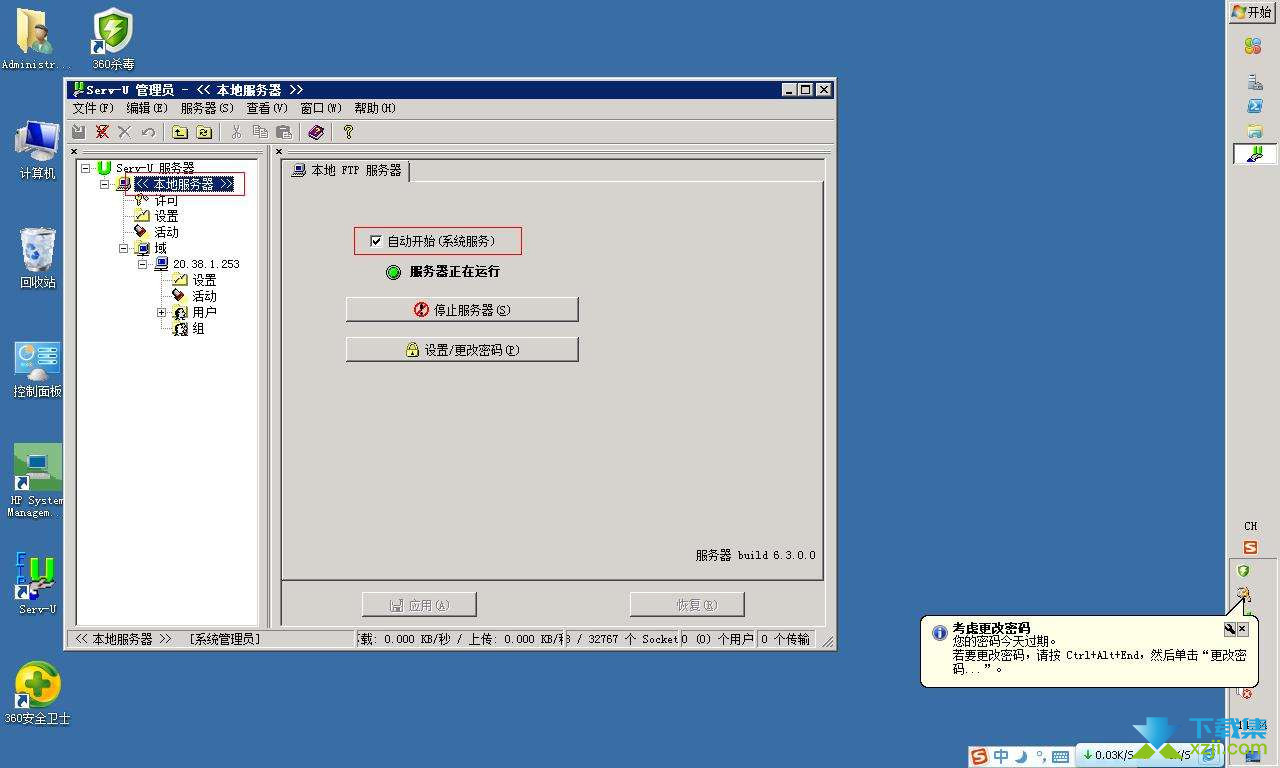Click the Paste clipboard toolbar icon
Viewport: 1280px width, 768px height.
click(x=284, y=132)
